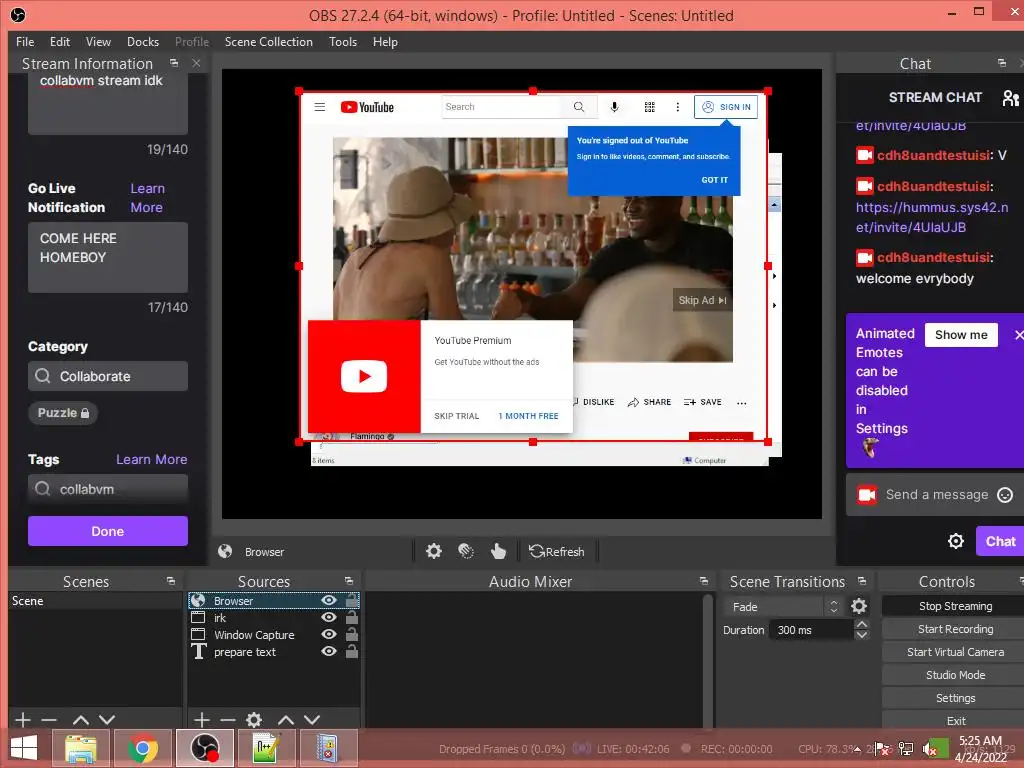The height and width of the screenshot is (768, 1024).
Task: Open the View menu
Action: pyautogui.click(x=98, y=42)
